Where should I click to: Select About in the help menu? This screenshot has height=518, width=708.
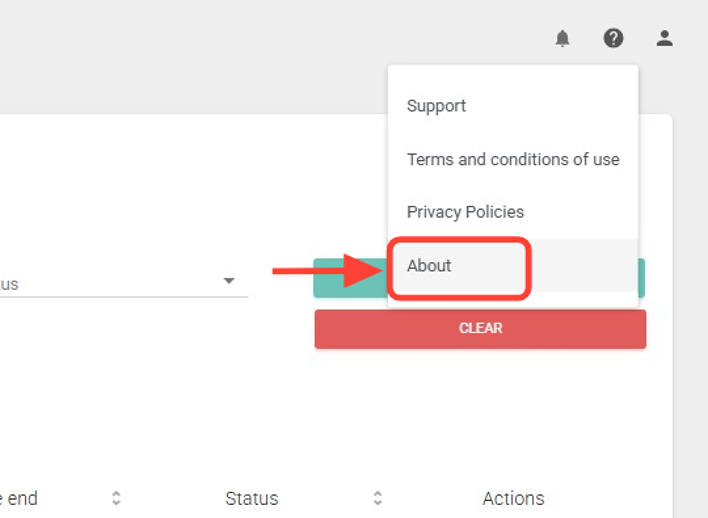pyautogui.click(x=429, y=266)
